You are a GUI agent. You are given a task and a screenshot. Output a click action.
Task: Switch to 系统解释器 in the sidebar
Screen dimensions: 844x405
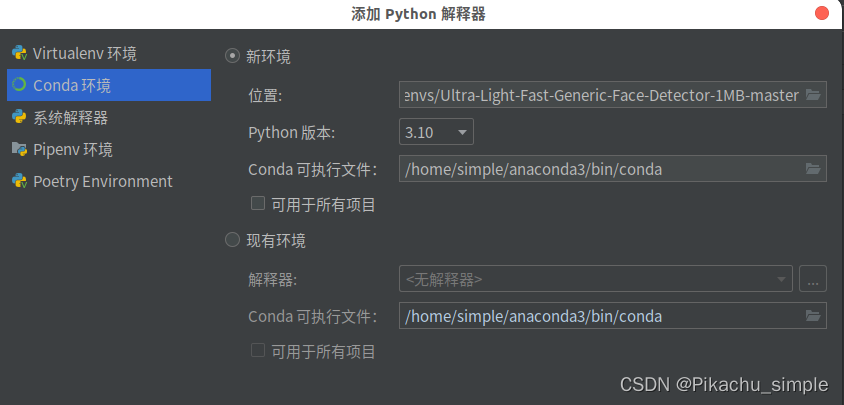(70, 117)
